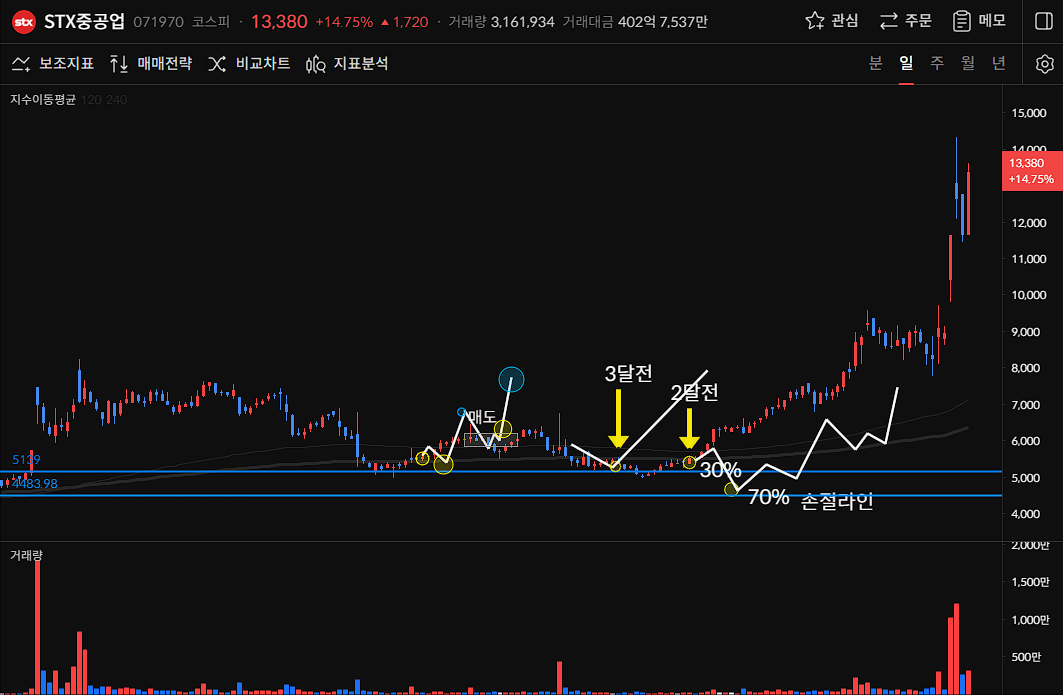
Task: Switch to 주 weekly timeframe
Action: pyautogui.click(x=937, y=63)
